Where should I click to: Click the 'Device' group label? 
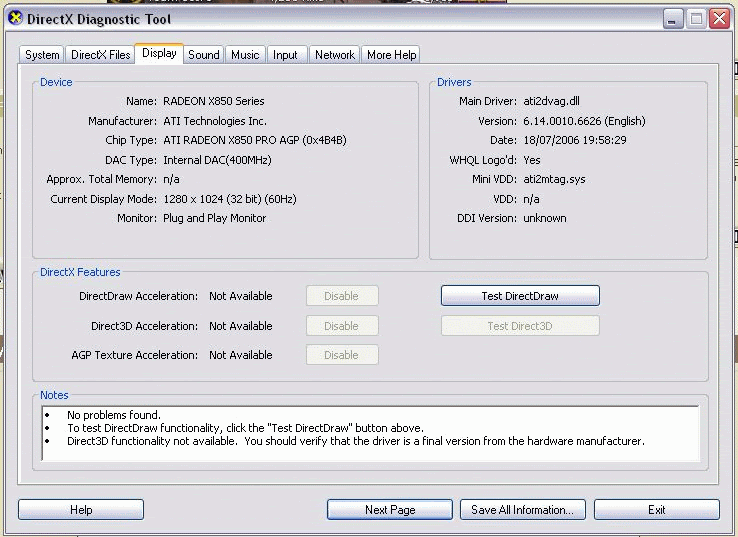click(x=56, y=82)
